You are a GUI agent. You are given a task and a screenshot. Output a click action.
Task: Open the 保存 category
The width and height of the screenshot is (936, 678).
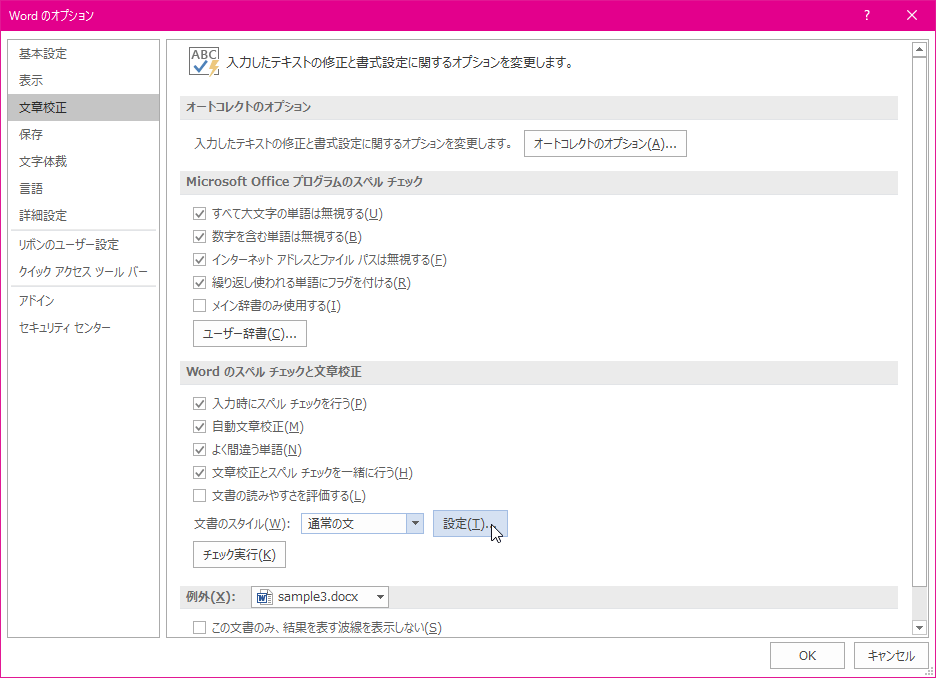coord(84,134)
